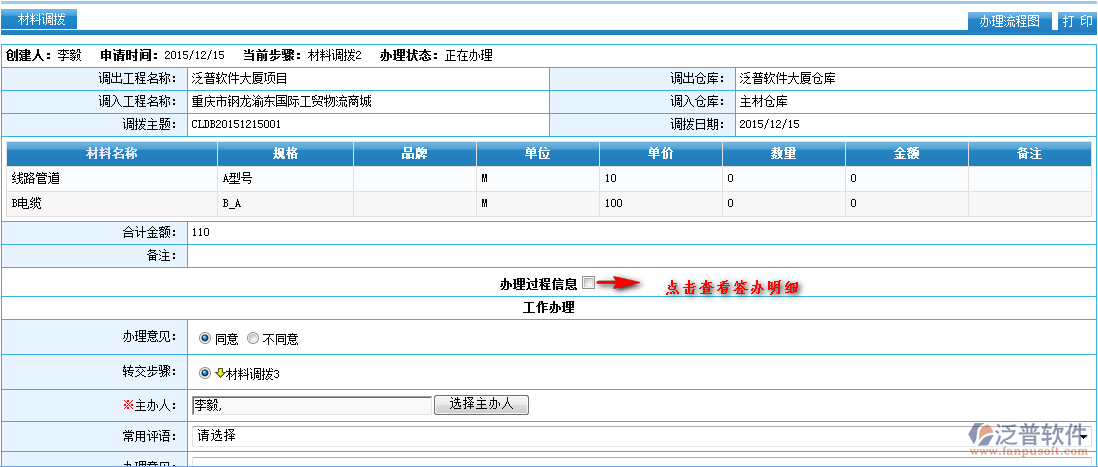The width and height of the screenshot is (1098, 467).
Task: Click the 泛普软件 logo icon
Action: (978, 433)
